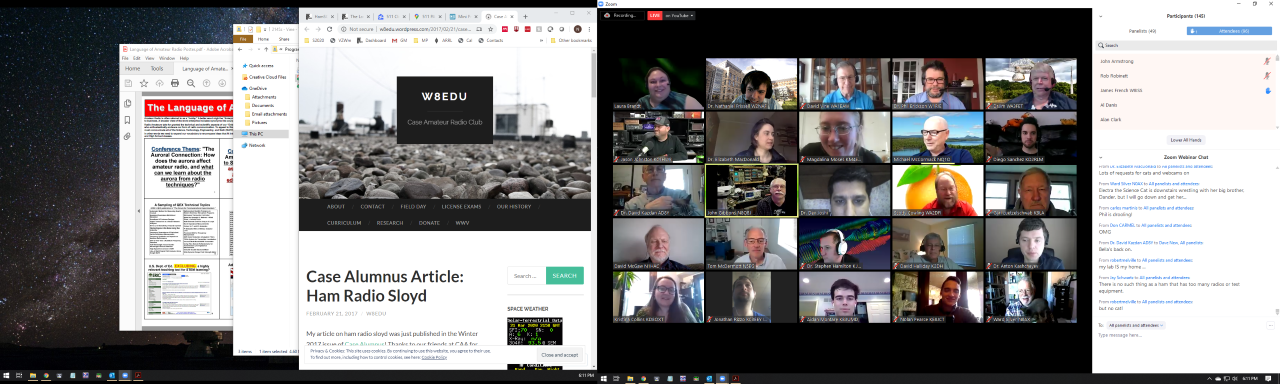Click Curriculum link in site menu
Image resolution: width=1280 pixels, height=384 pixels.
344,223
